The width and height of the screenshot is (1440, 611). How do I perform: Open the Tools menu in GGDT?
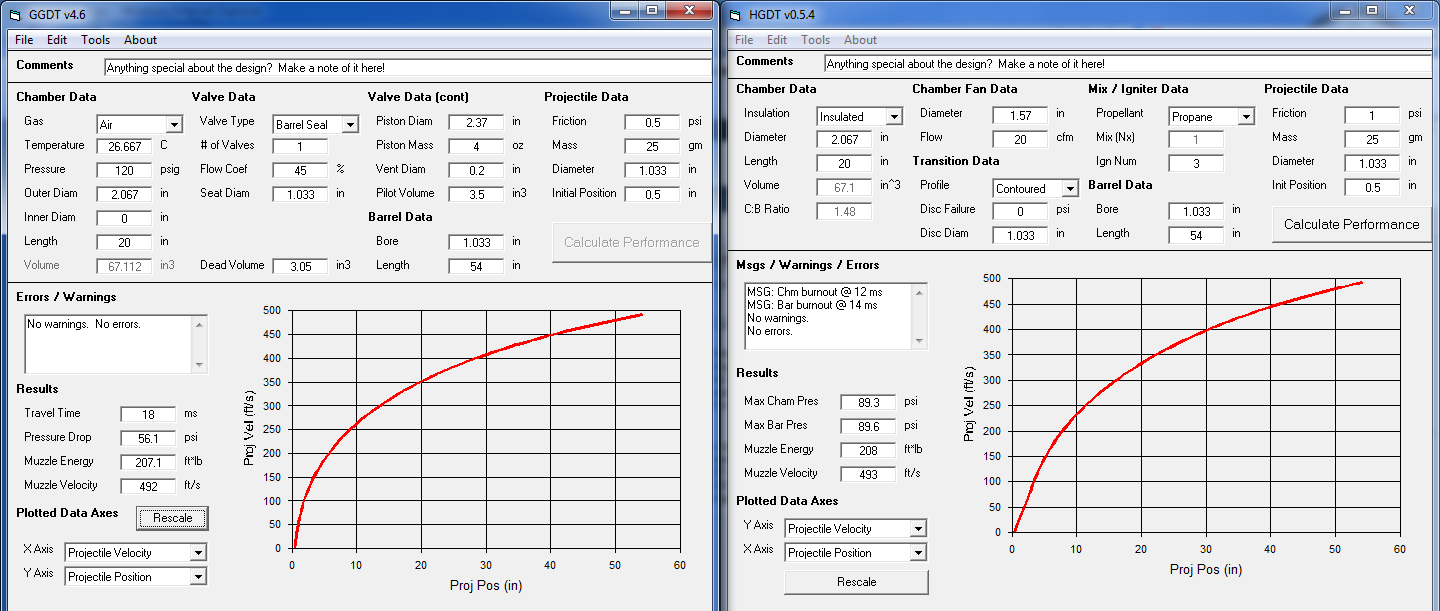tap(96, 40)
